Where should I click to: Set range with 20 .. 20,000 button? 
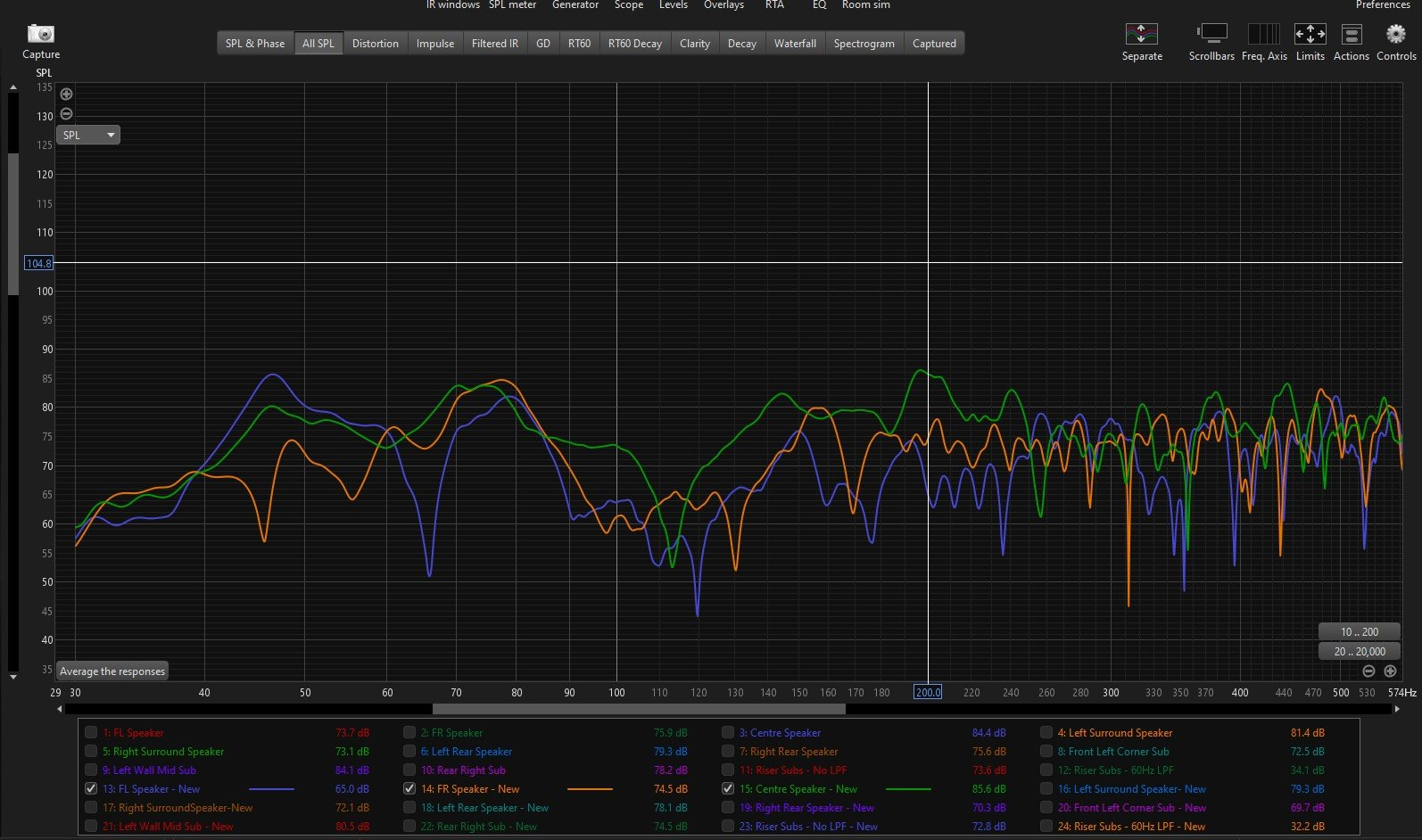(x=1359, y=651)
